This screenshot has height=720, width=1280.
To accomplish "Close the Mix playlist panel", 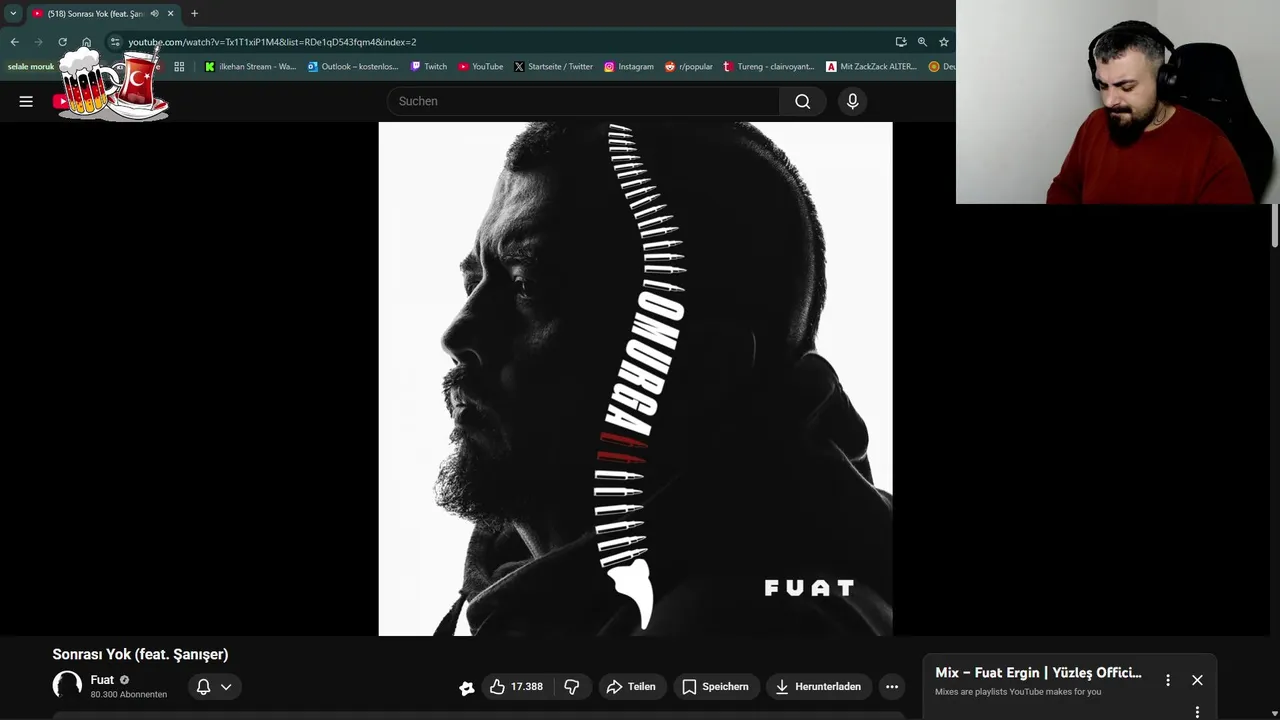I will tap(1197, 680).
